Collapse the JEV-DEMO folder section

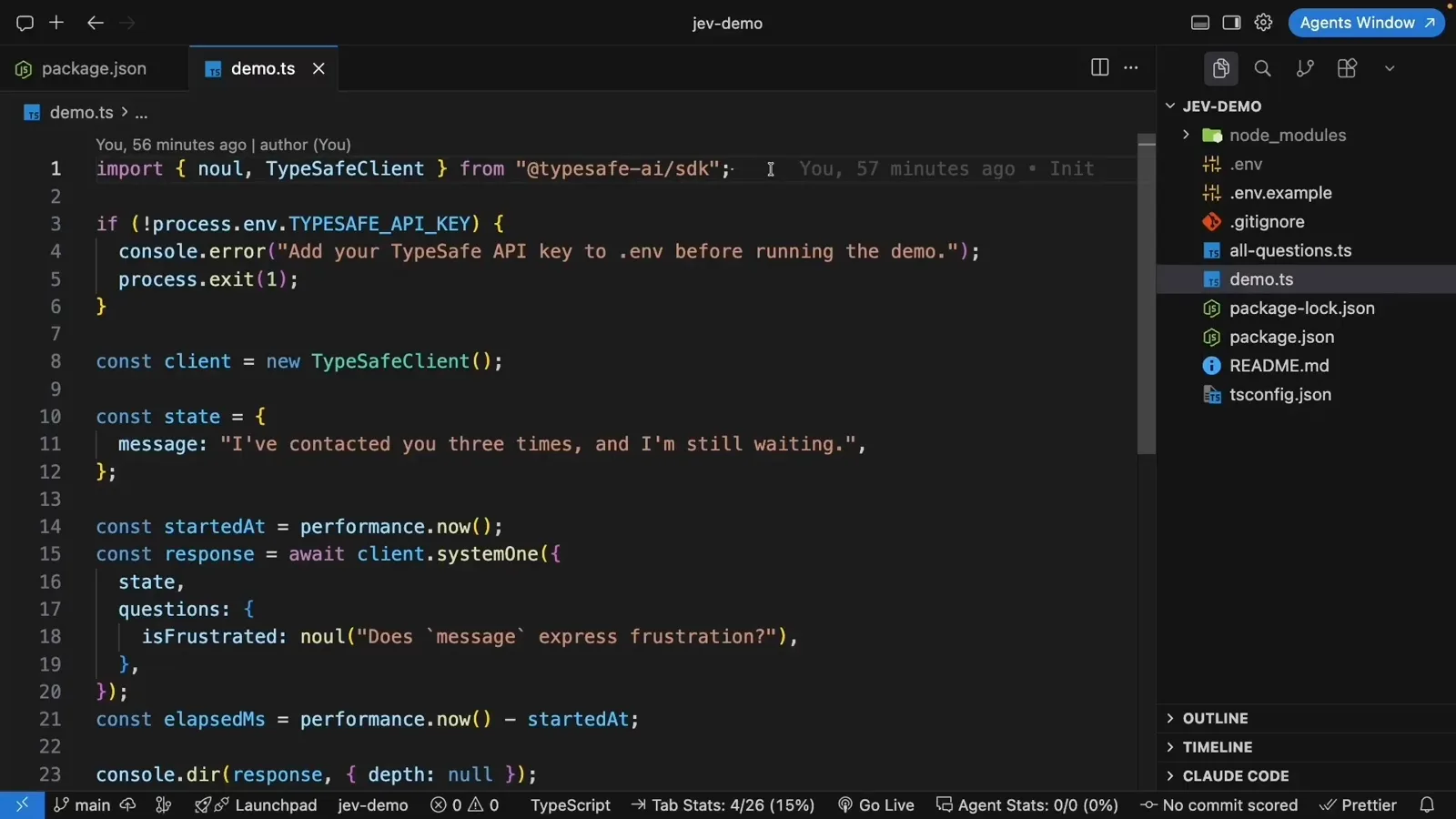click(1306, 106)
